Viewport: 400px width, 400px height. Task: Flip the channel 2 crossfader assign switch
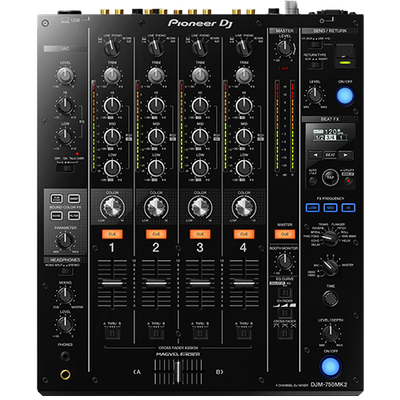point(156,334)
